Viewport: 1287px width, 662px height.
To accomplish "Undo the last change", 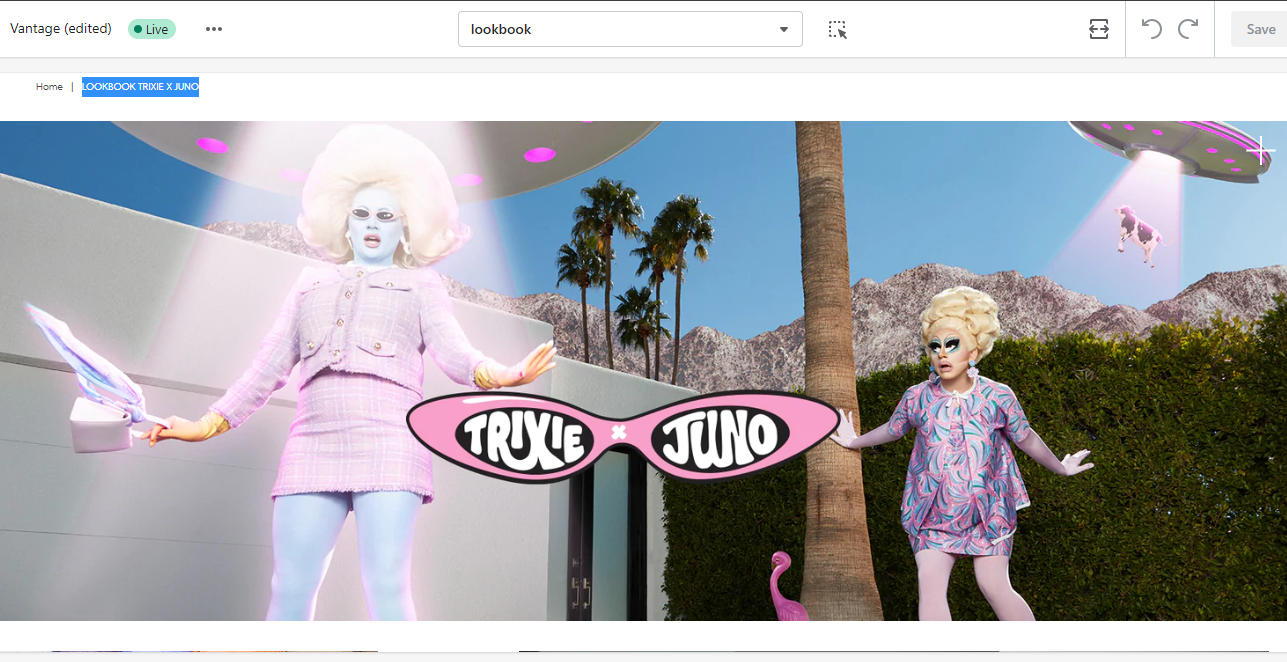I will pyautogui.click(x=1152, y=29).
